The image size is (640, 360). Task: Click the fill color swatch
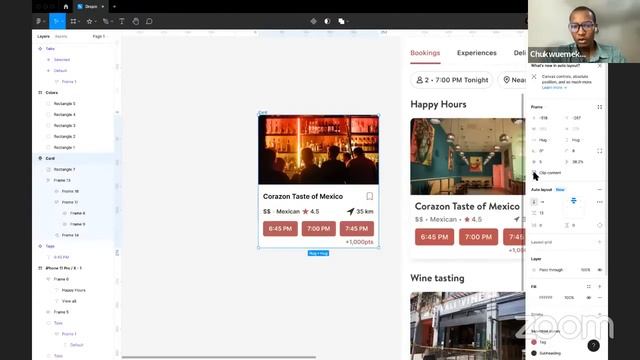[534, 298]
